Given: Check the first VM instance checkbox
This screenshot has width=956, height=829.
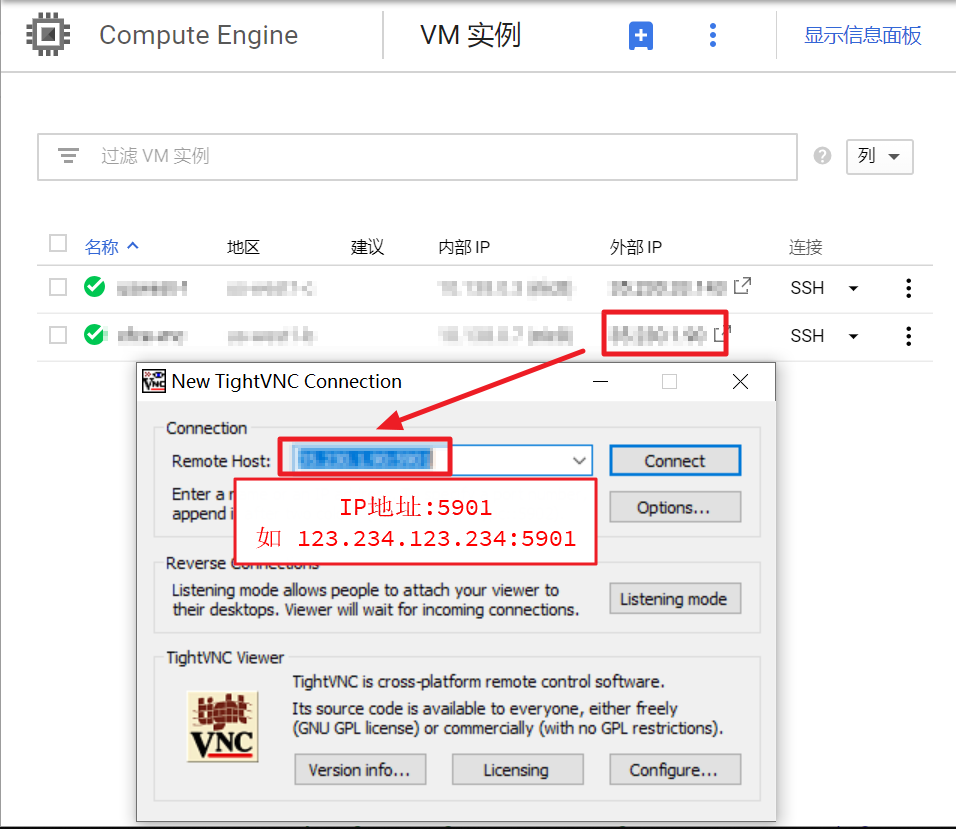Looking at the screenshot, I should pos(58,287).
